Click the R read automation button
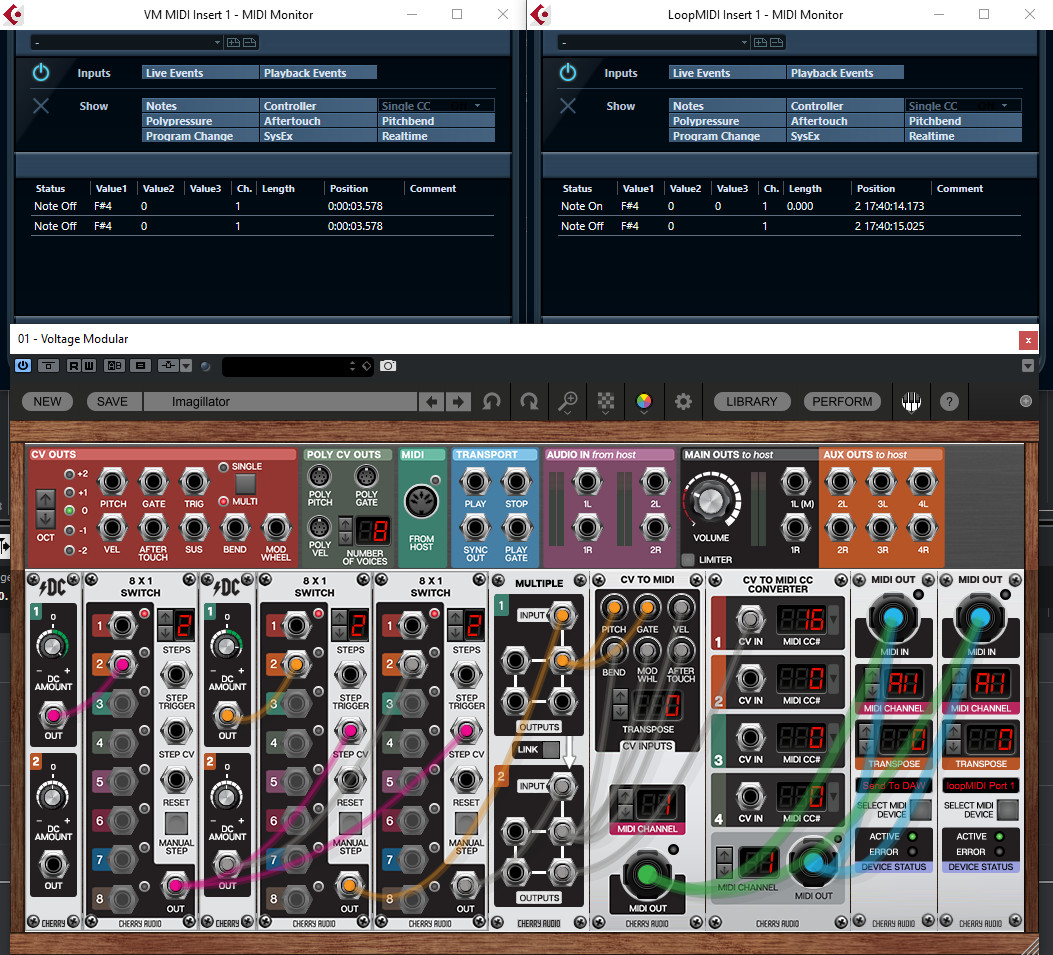 coord(73,365)
